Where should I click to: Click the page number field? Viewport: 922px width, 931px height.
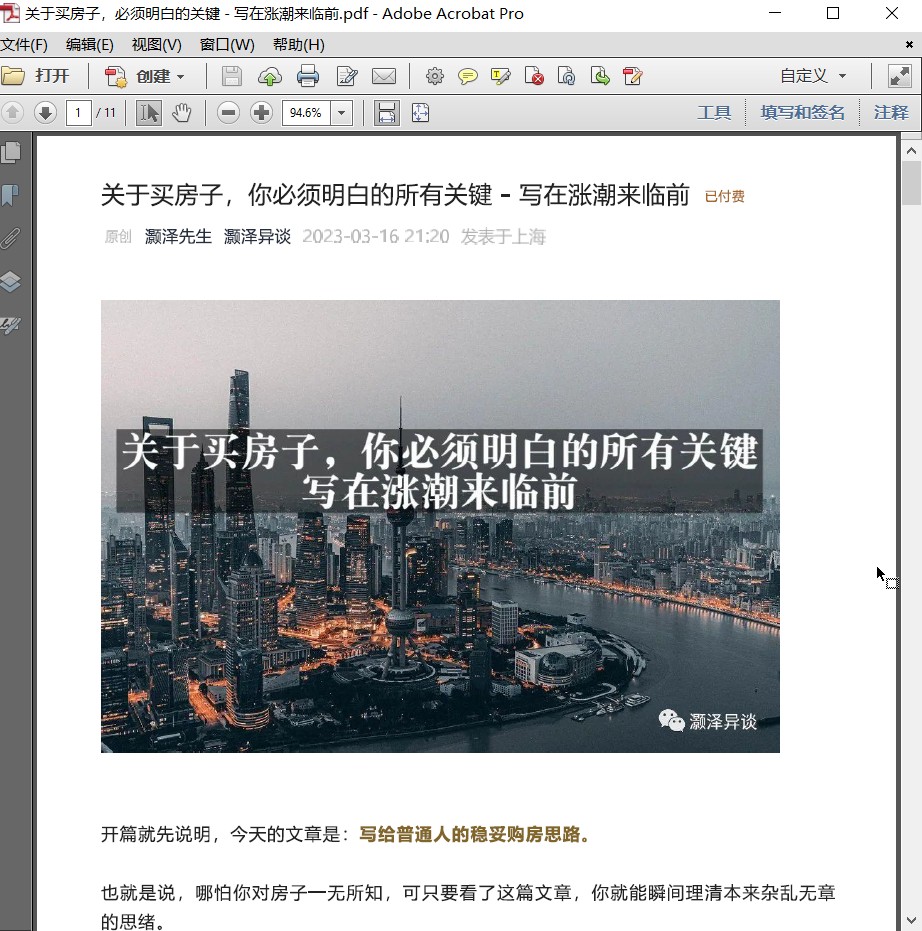coord(78,113)
